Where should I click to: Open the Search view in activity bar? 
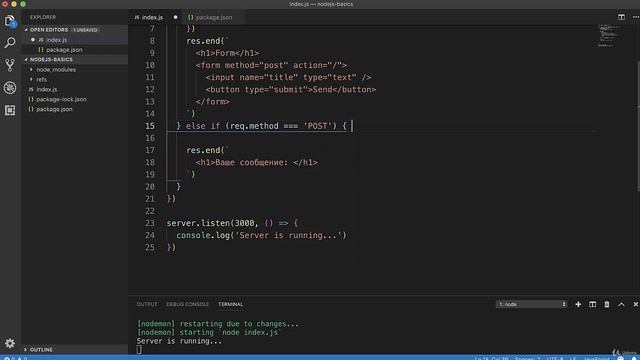pos(10,42)
